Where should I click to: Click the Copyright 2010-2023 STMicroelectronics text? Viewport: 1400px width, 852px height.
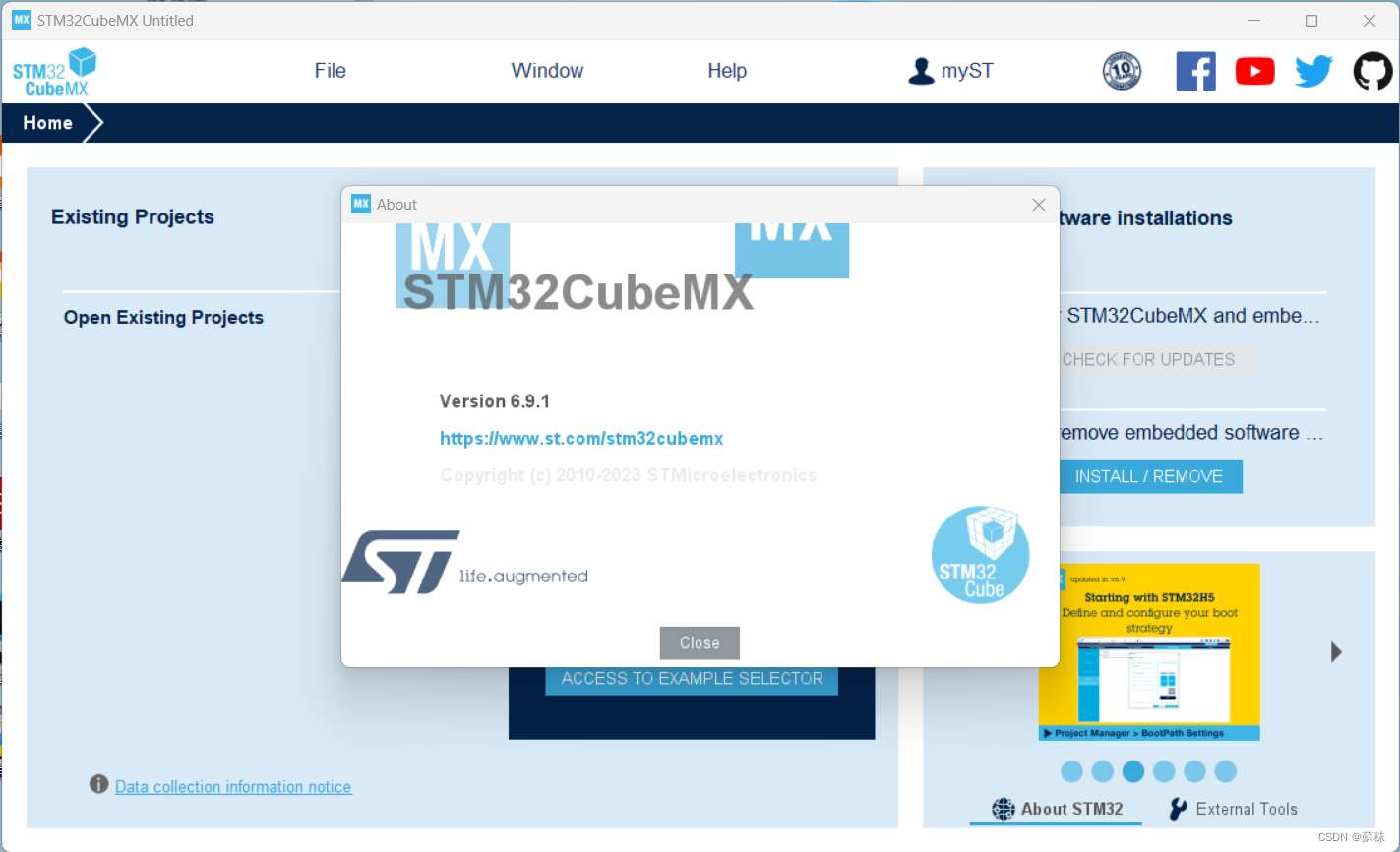click(628, 475)
